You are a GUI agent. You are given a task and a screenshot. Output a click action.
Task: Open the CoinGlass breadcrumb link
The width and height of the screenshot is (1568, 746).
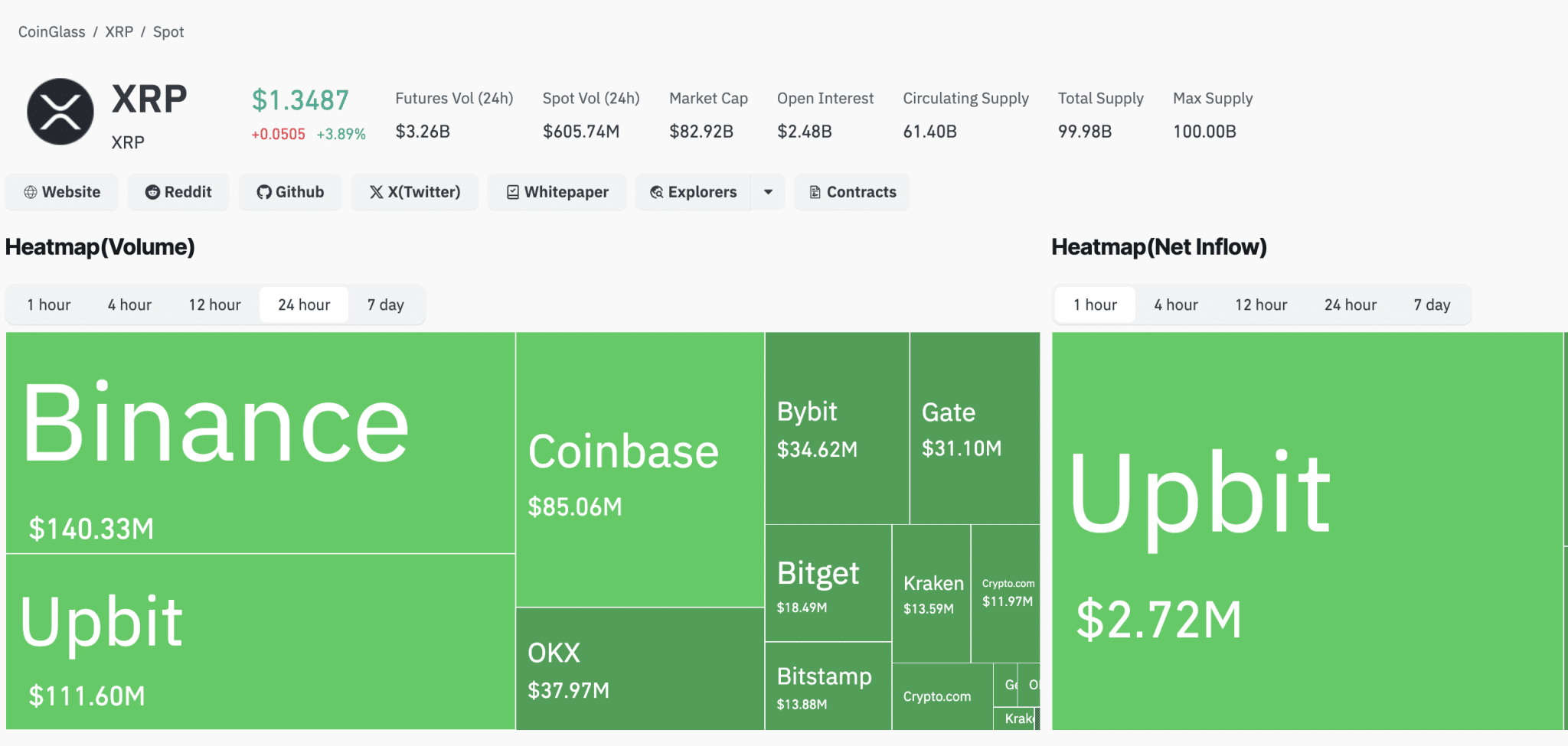point(52,32)
